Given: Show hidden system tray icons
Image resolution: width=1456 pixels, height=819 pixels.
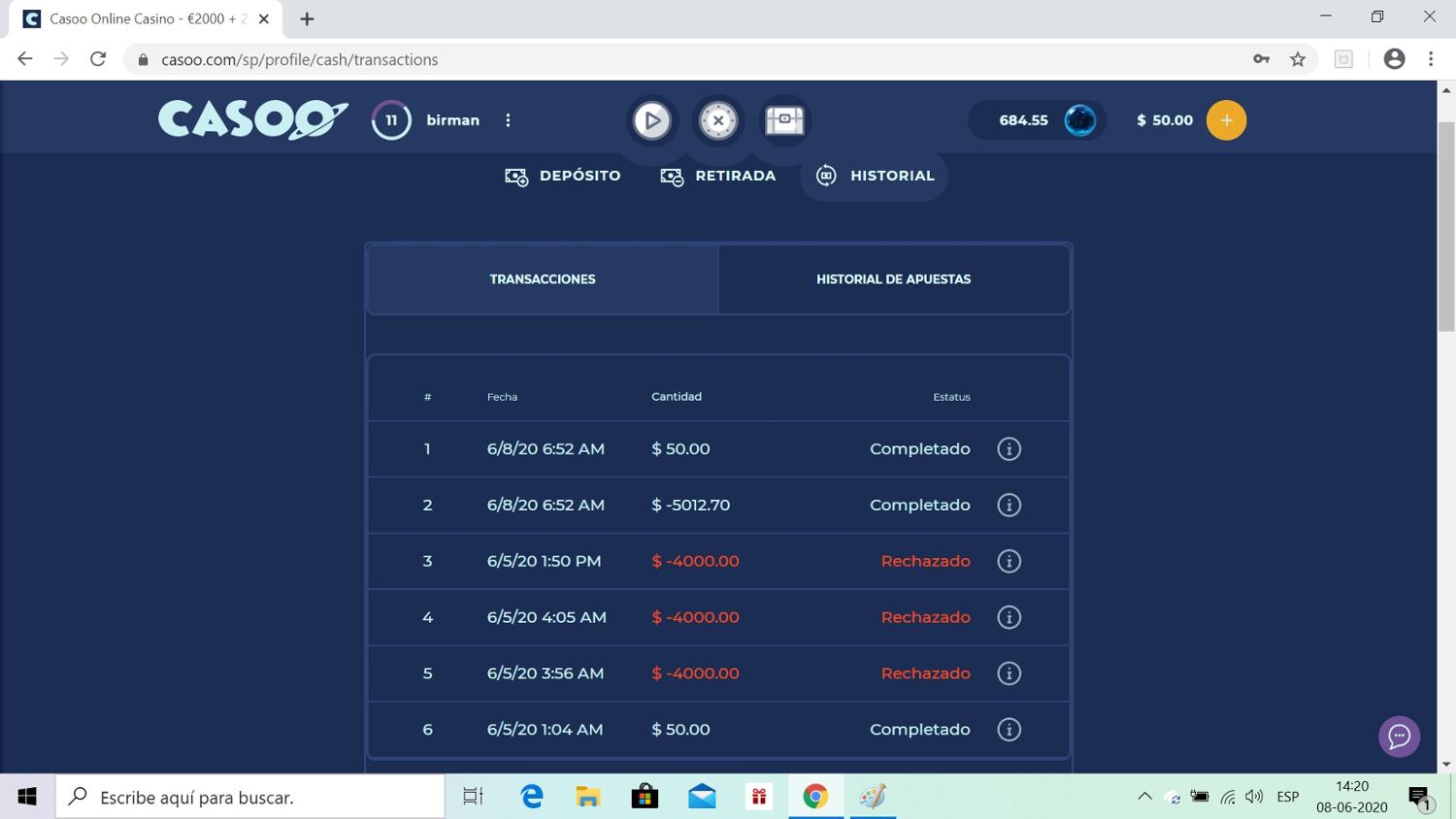Looking at the screenshot, I should (x=1144, y=797).
